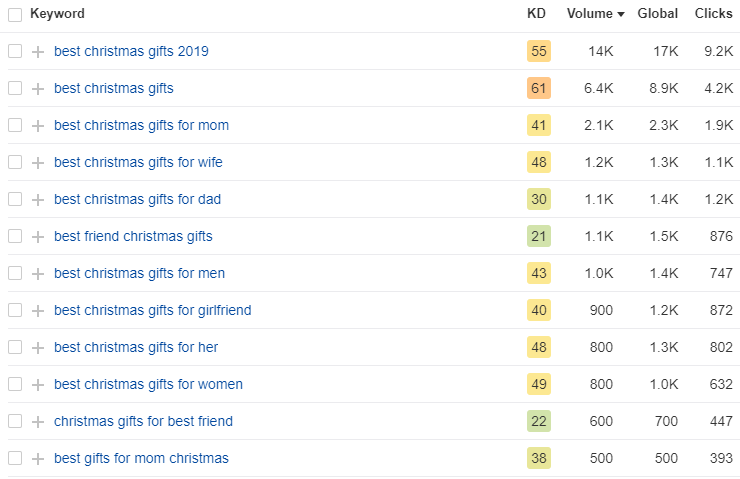Click plus icon for 'best christmas gifts for women'
740x479 pixels.
[x=38, y=385]
